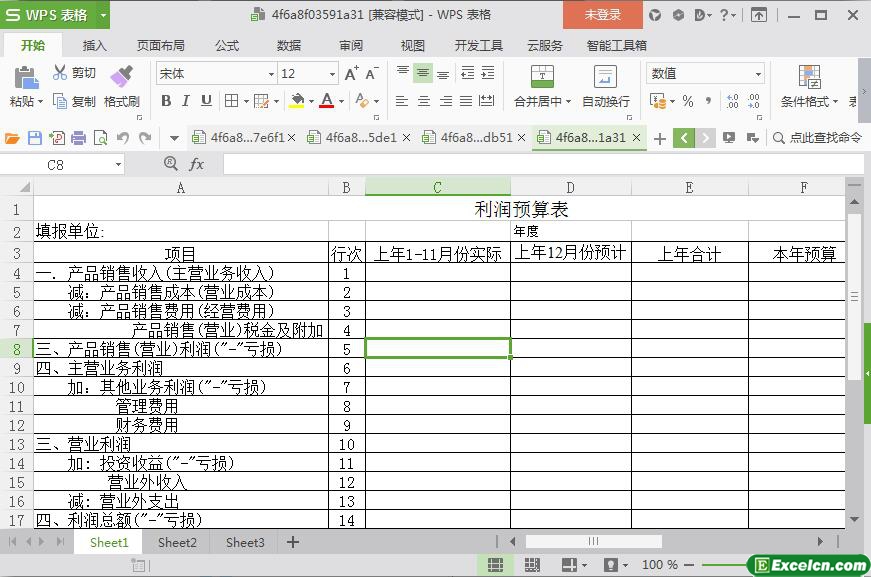Align text to top of cell
Screen dimensions: 871x577
[x=403, y=73]
